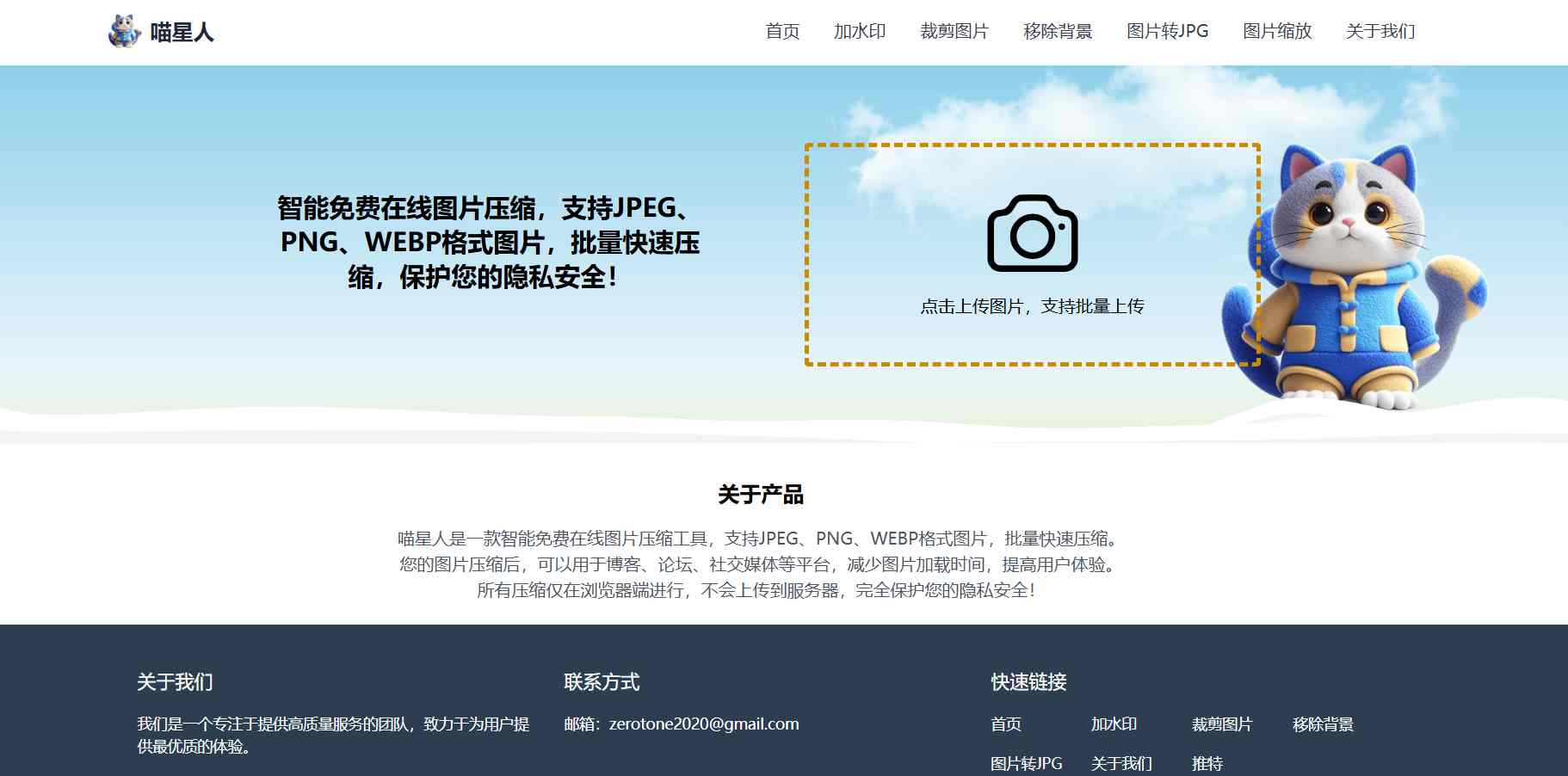Click the 喵星人 brand name text
1568x776 pixels.
pyautogui.click(x=182, y=33)
